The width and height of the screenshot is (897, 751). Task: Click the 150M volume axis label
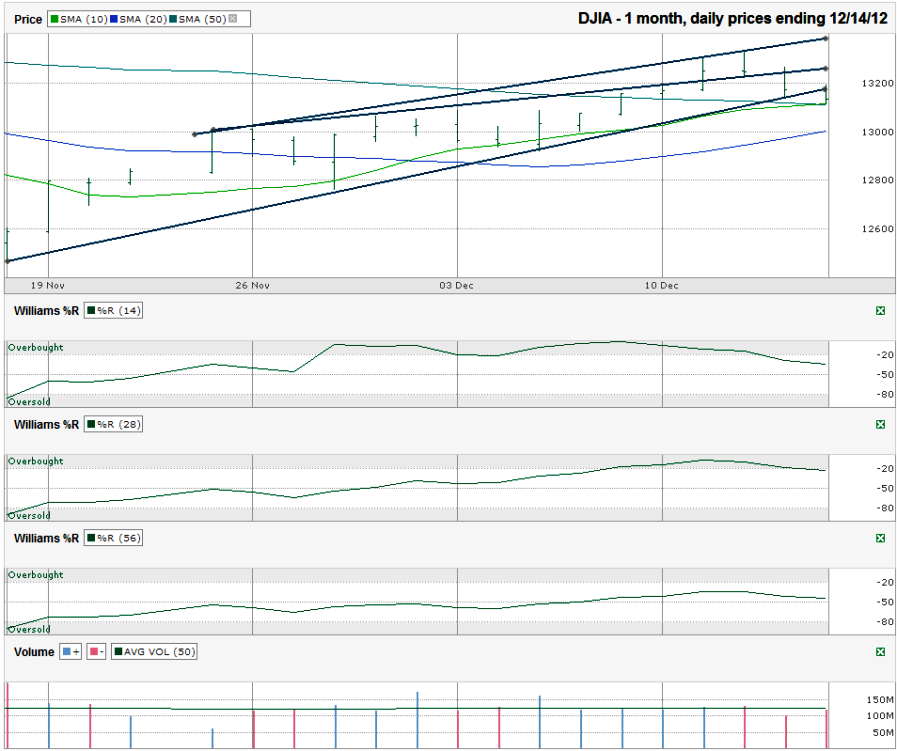880,700
